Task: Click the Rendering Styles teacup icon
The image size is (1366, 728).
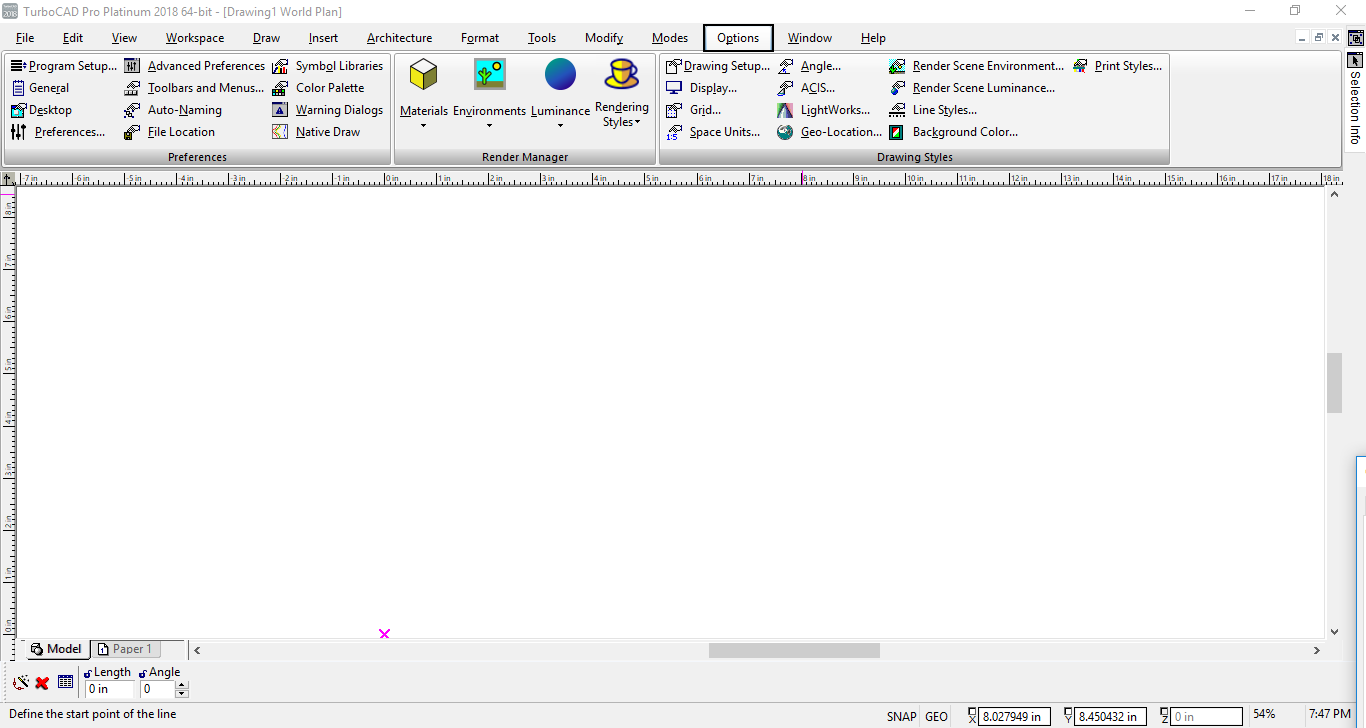Action: coord(622,74)
